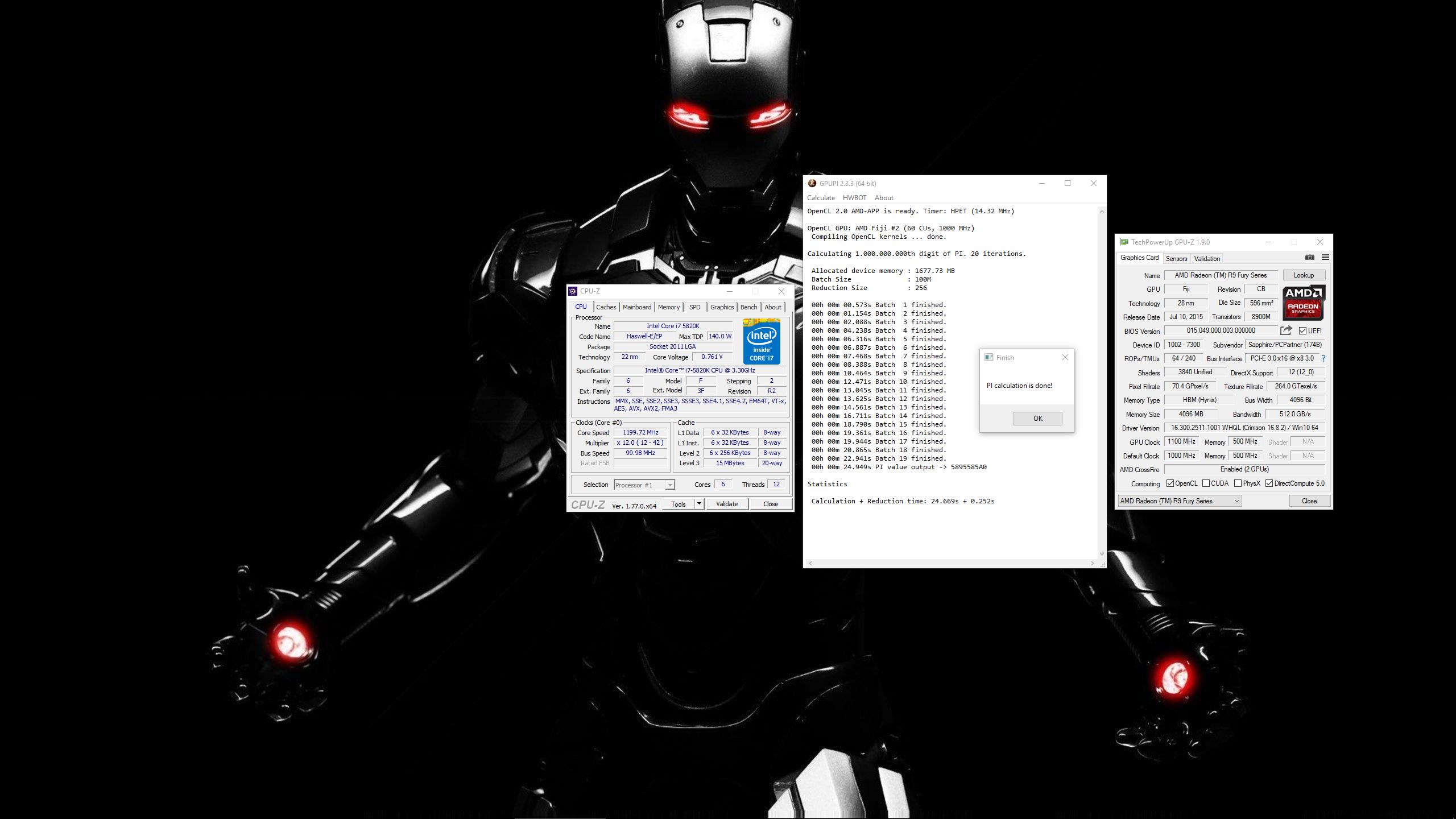Viewport: 1456px width, 819px height.
Task: Click the GPU-Z title bar icon
Action: [x=1124, y=242]
